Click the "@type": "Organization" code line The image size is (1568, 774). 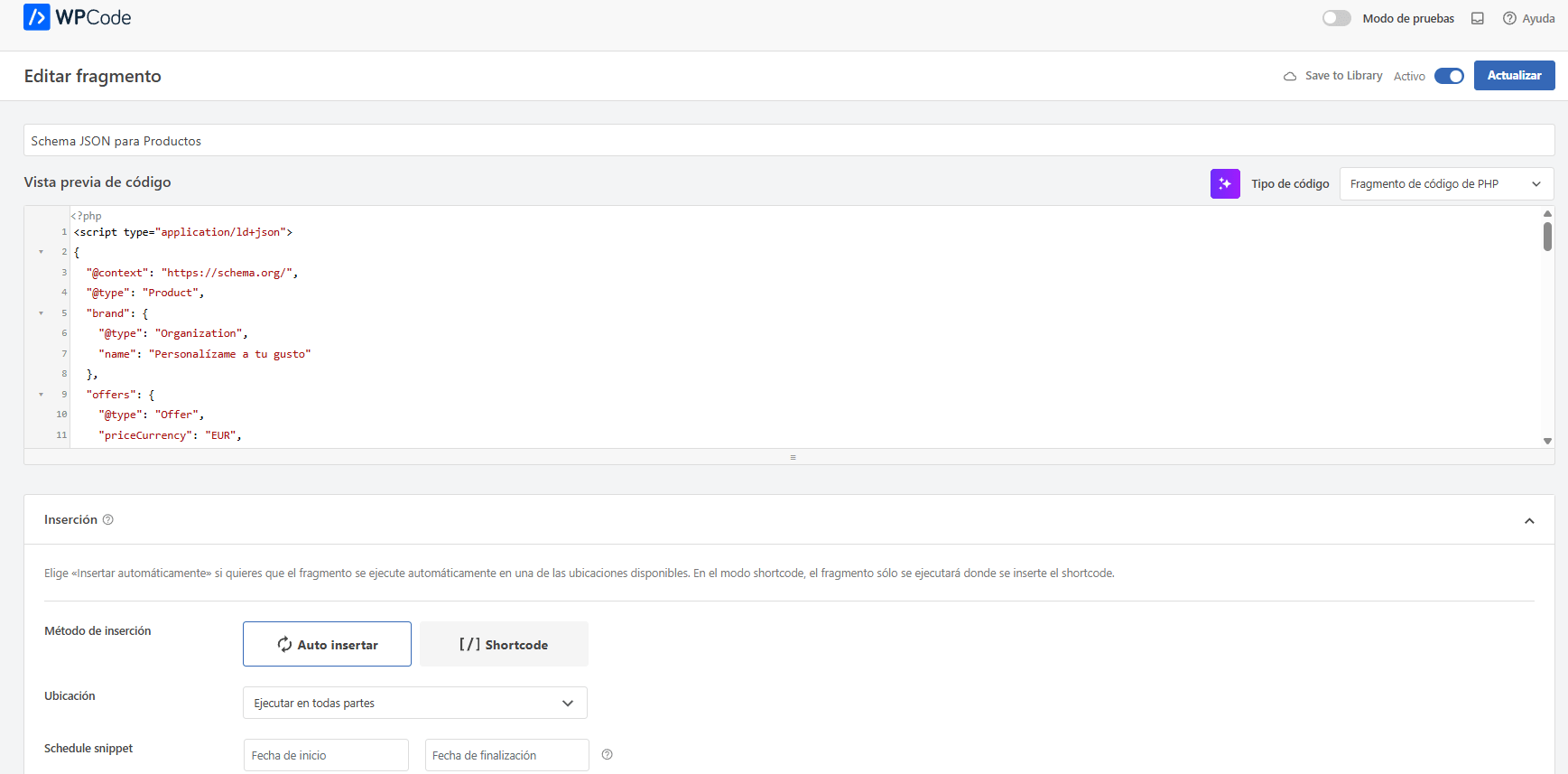click(173, 333)
